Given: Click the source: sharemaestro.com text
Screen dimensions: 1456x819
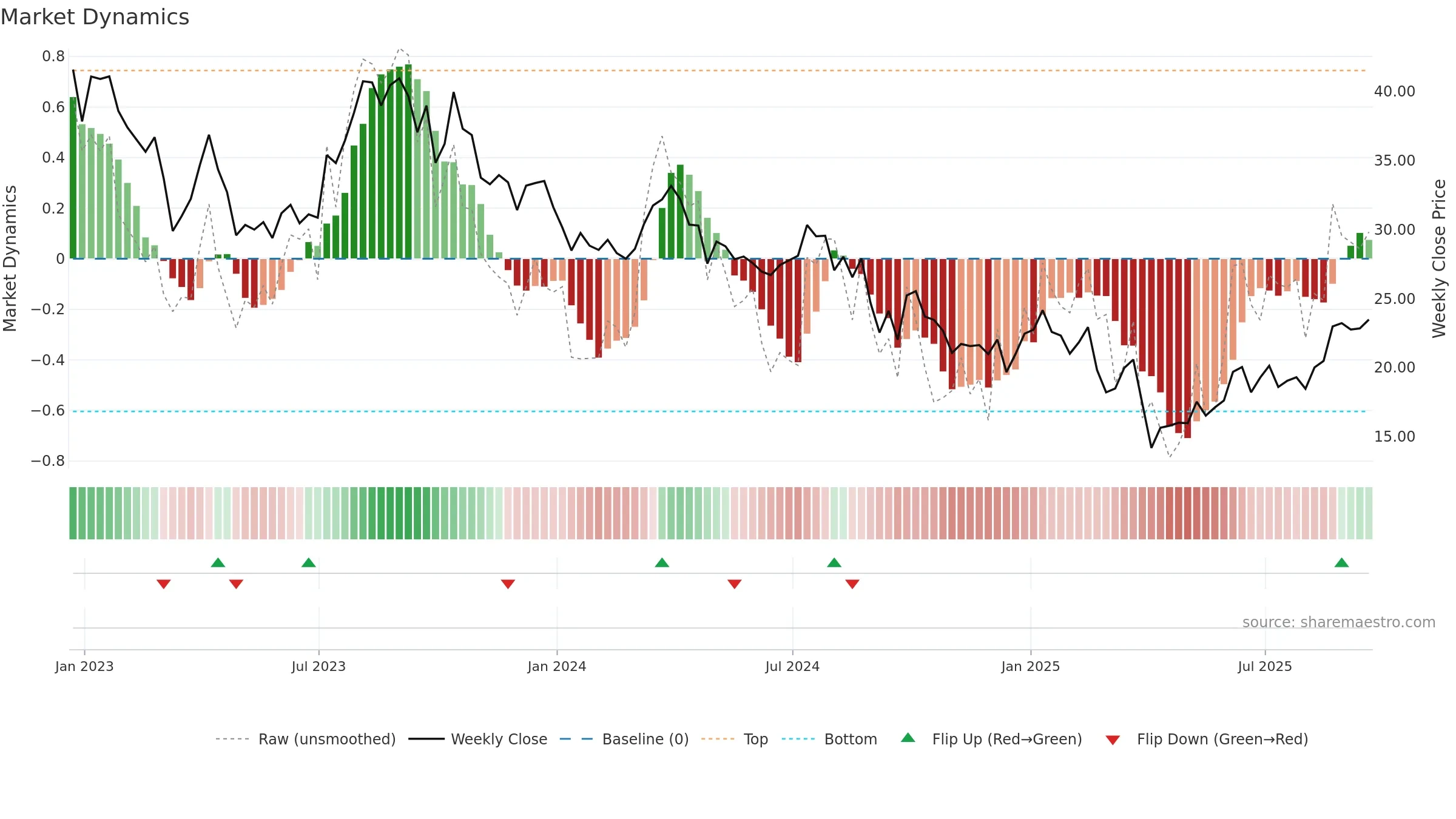Looking at the screenshot, I should click(1339, 622).
